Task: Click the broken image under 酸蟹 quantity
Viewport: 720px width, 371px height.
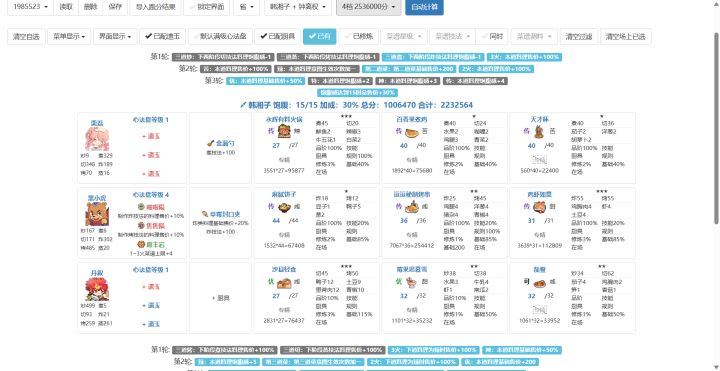Action: point(539,310)
